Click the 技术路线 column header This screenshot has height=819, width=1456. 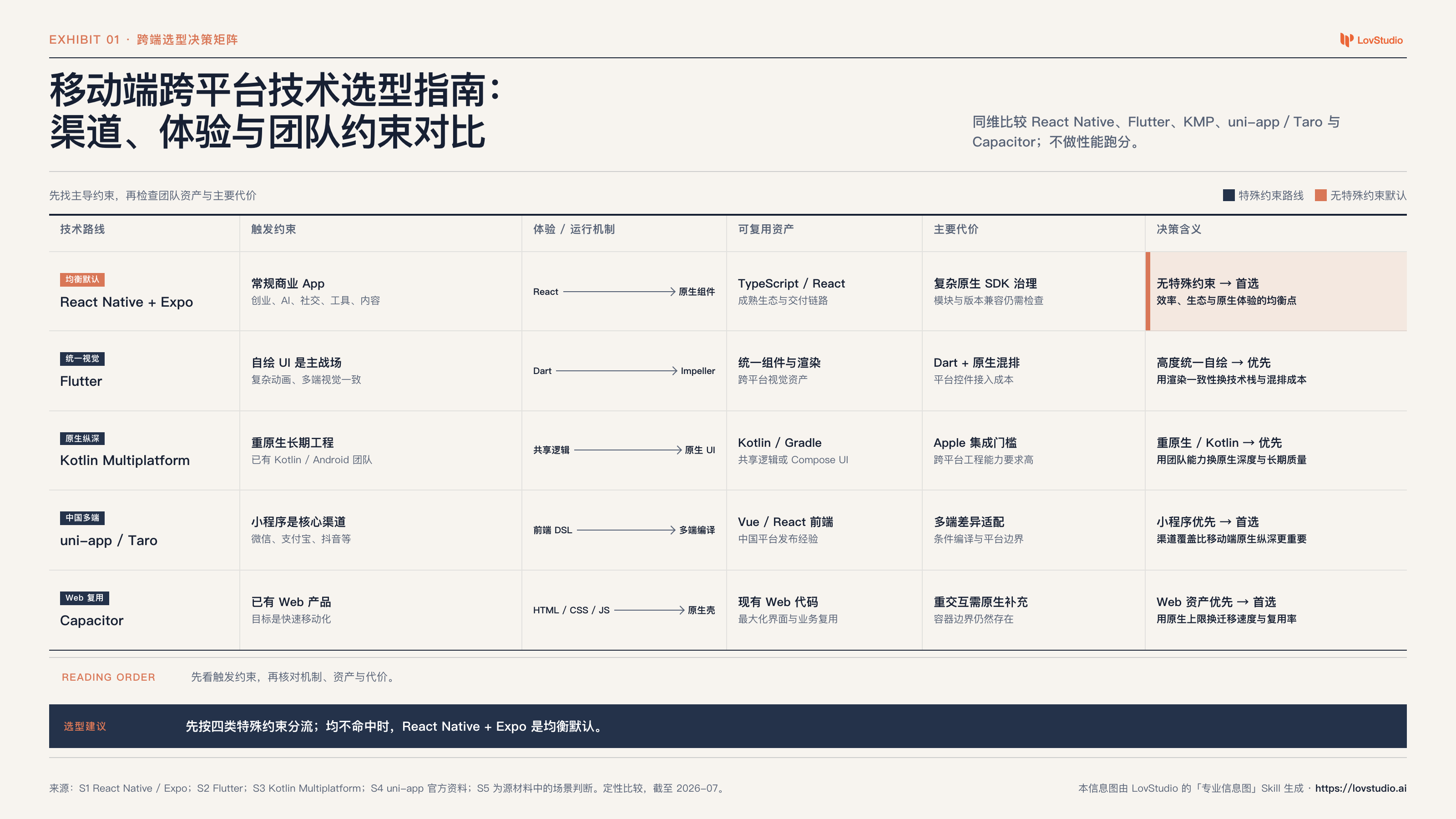pos(82,229)
